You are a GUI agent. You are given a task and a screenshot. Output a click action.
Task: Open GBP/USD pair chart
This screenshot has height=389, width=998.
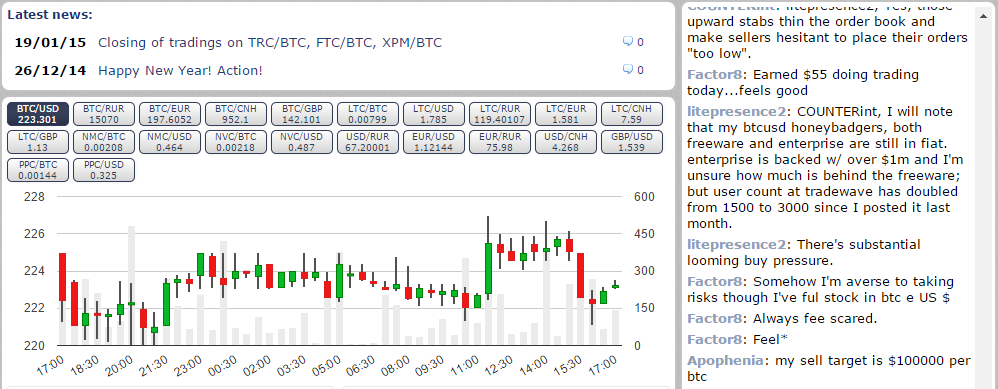pyautogui.click(x=631, y=142)
